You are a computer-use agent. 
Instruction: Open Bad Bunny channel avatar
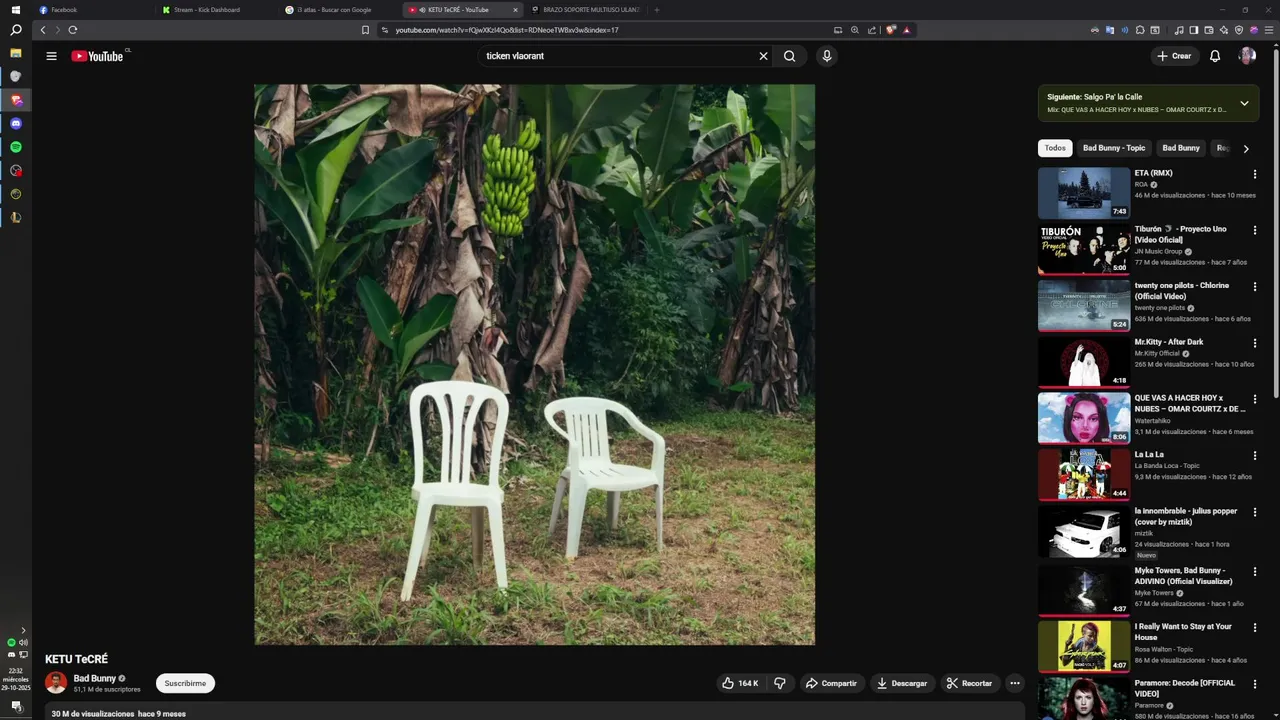click(56, 683)
